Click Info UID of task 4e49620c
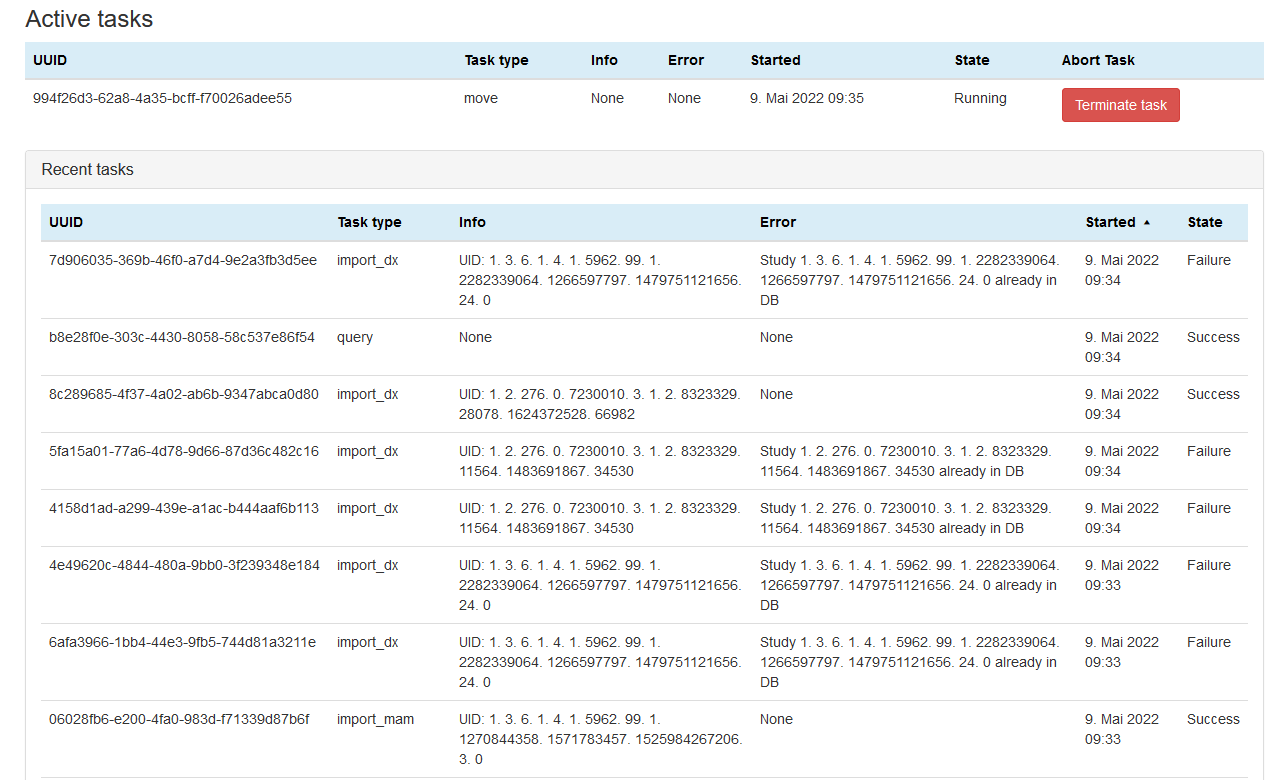This screenshot has width=1285, height=780. [600, 585]
